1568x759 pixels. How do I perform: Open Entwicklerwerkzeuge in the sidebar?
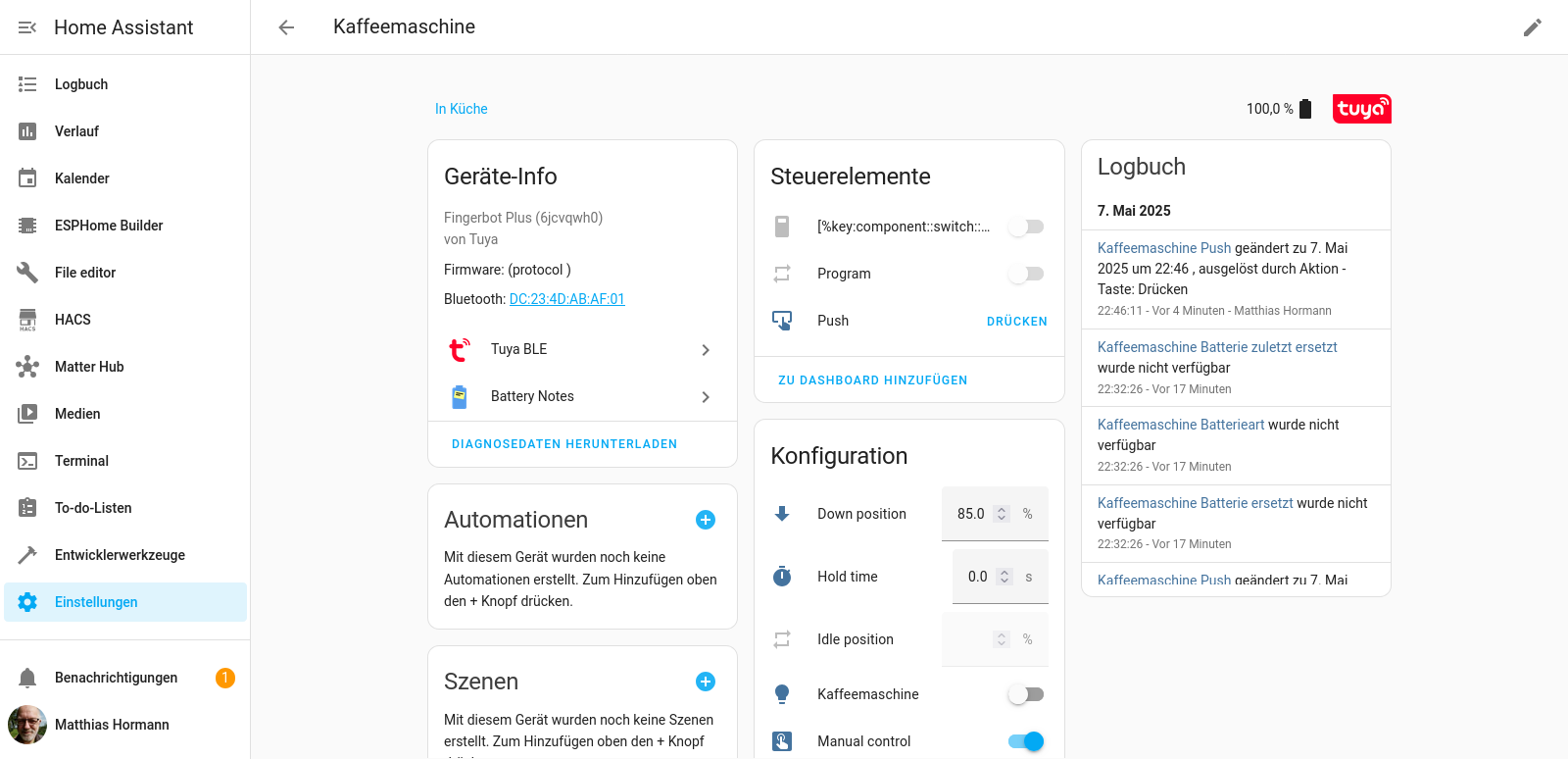coord(120,555)
